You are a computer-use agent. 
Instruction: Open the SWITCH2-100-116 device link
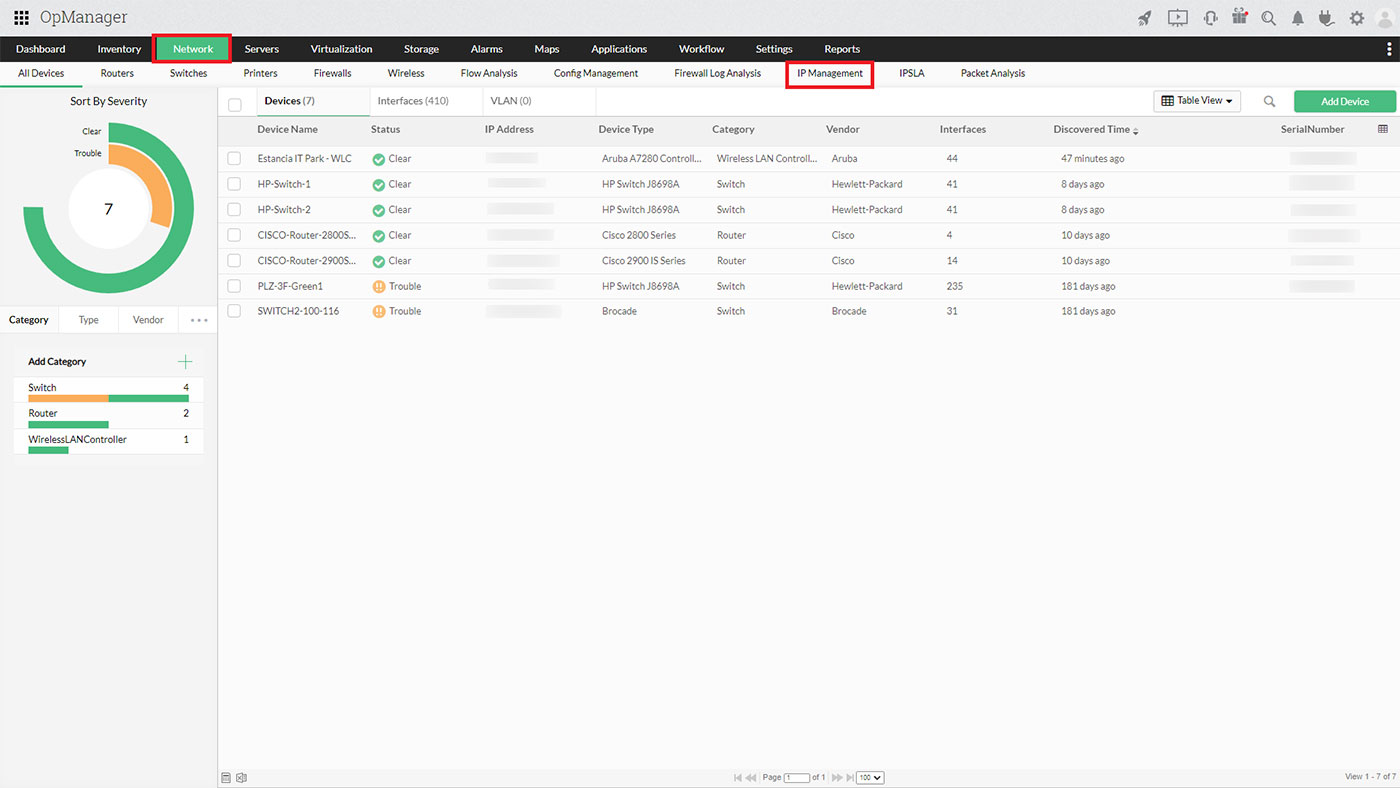tap(298, 312)
